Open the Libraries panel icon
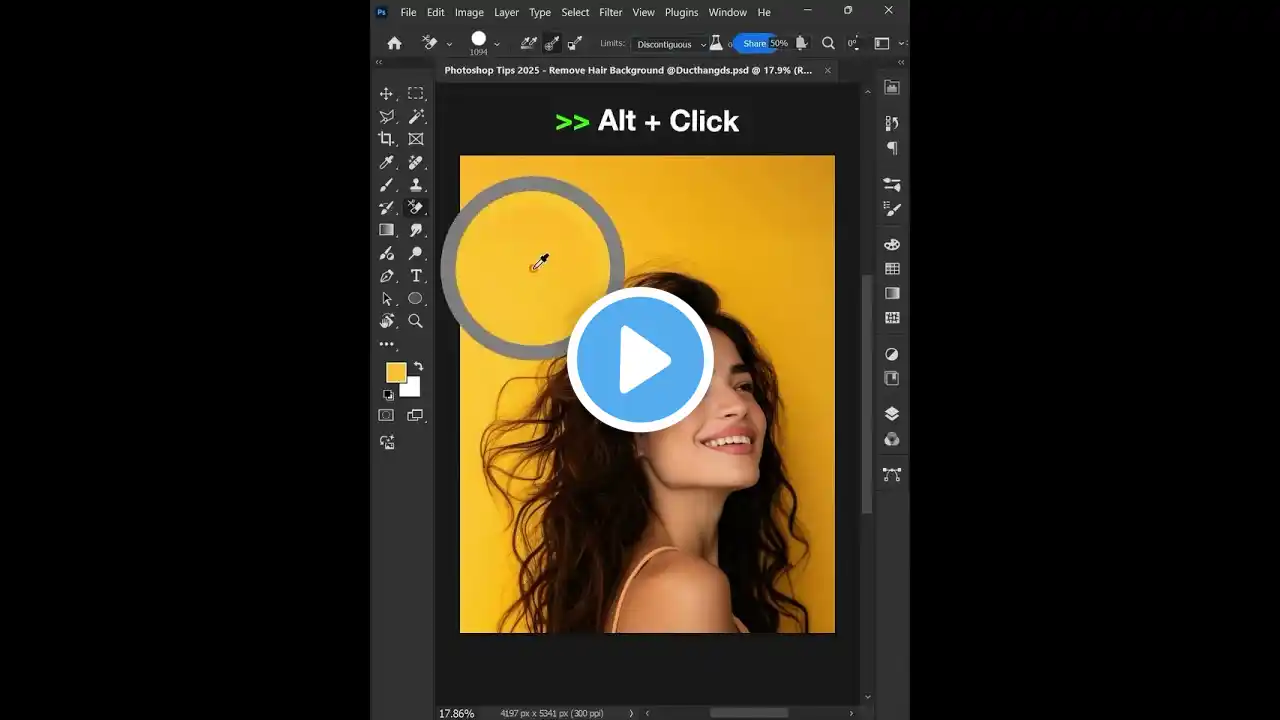 tap(892, 378)
